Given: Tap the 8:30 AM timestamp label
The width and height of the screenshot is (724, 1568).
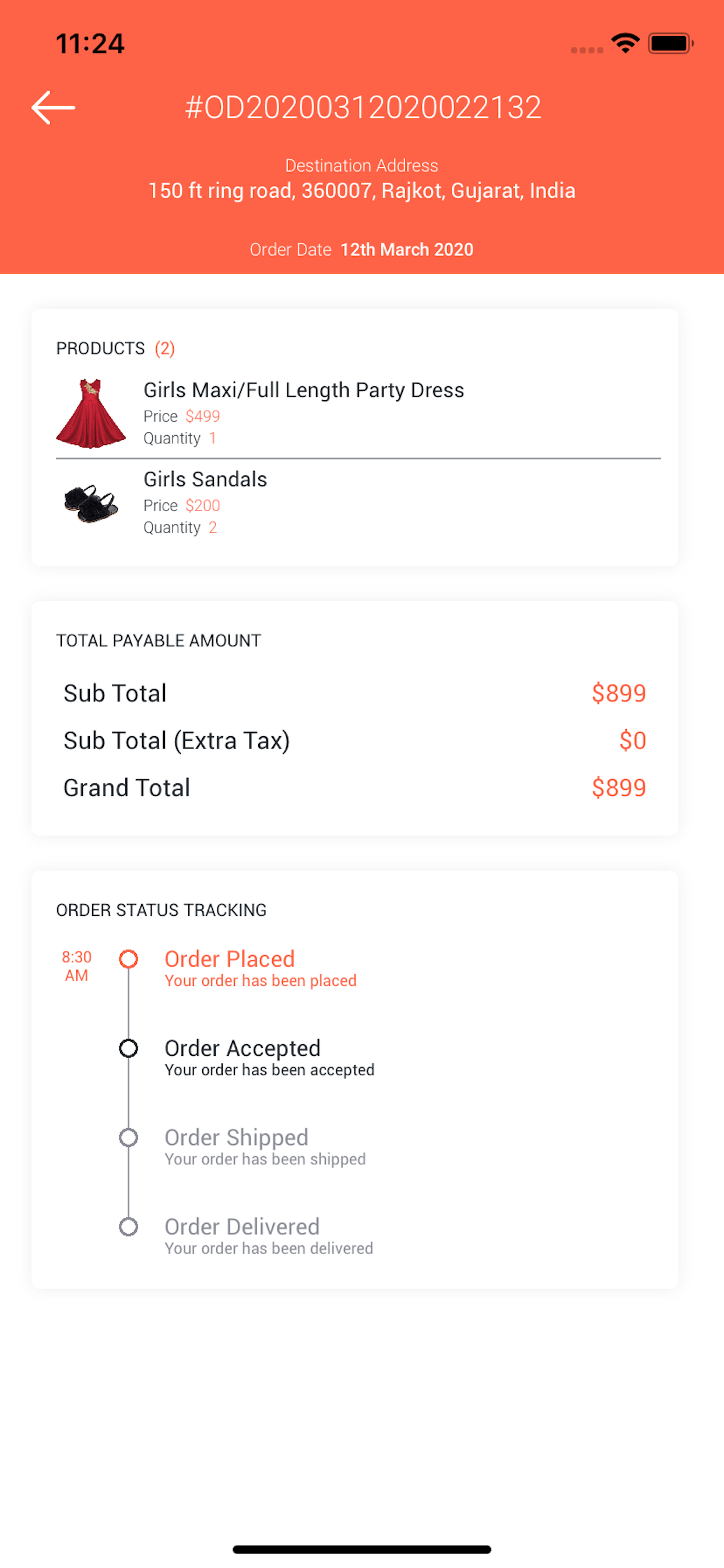Looking at the screenshot, I should coord(77,966).
